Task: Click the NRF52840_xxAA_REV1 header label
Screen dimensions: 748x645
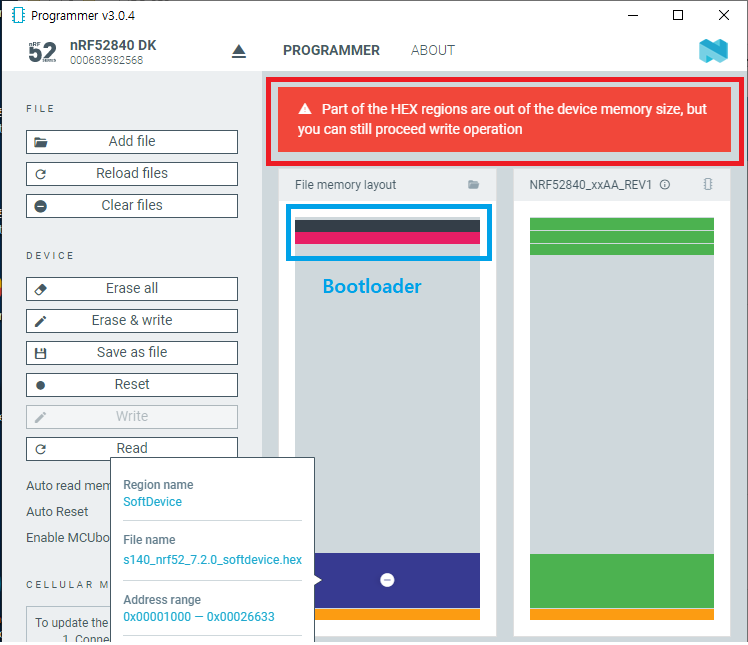Action: tap(590, 185)
